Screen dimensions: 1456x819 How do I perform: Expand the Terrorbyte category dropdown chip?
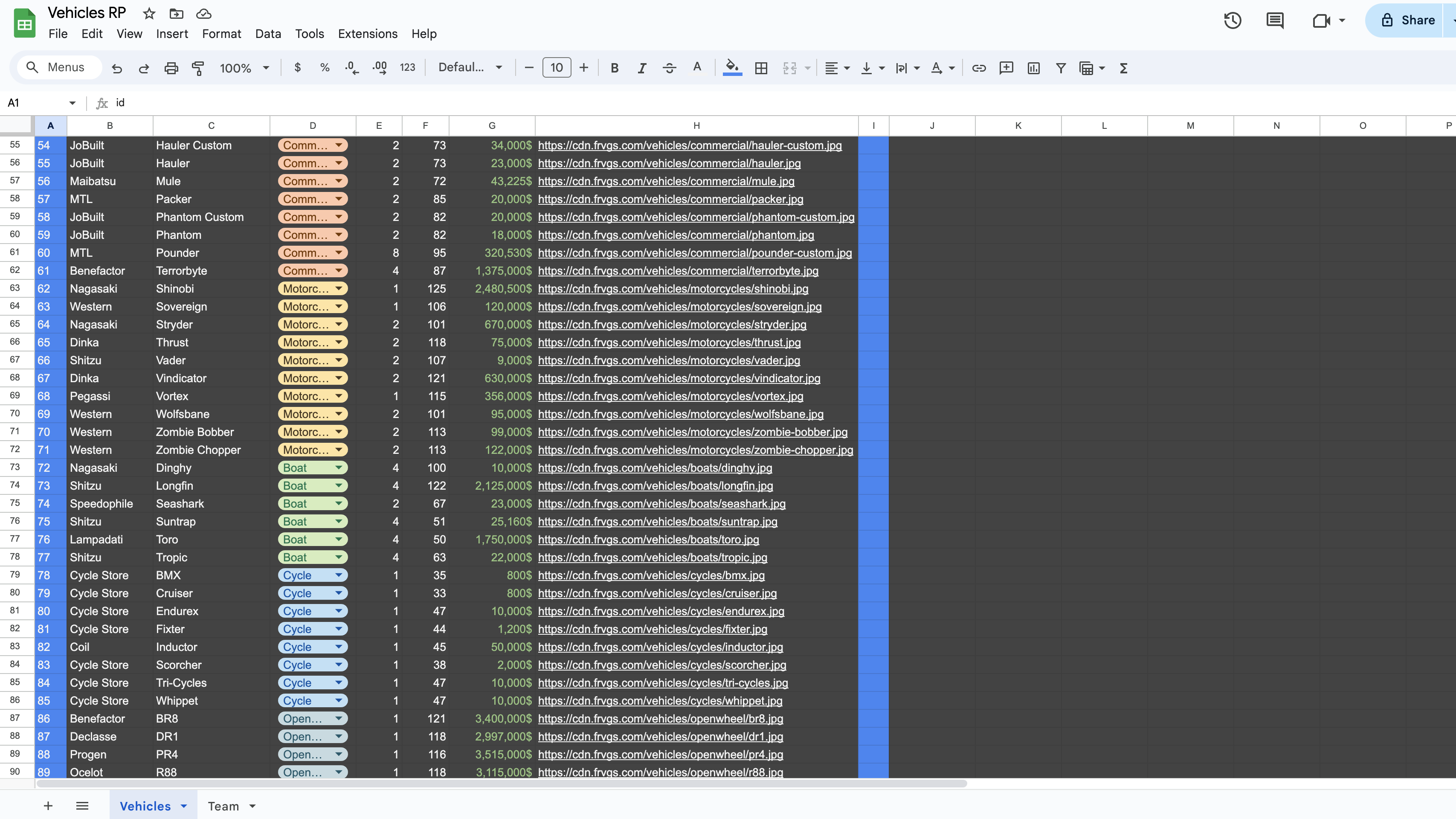click(x=339, y=271)
